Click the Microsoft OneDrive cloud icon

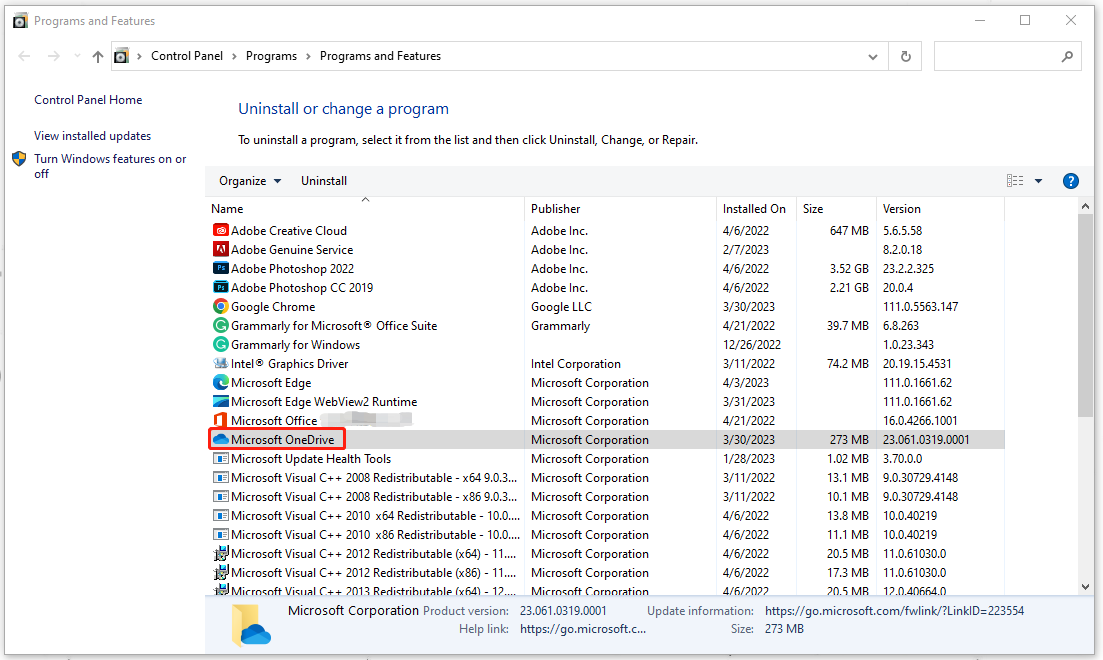point(221,439)
